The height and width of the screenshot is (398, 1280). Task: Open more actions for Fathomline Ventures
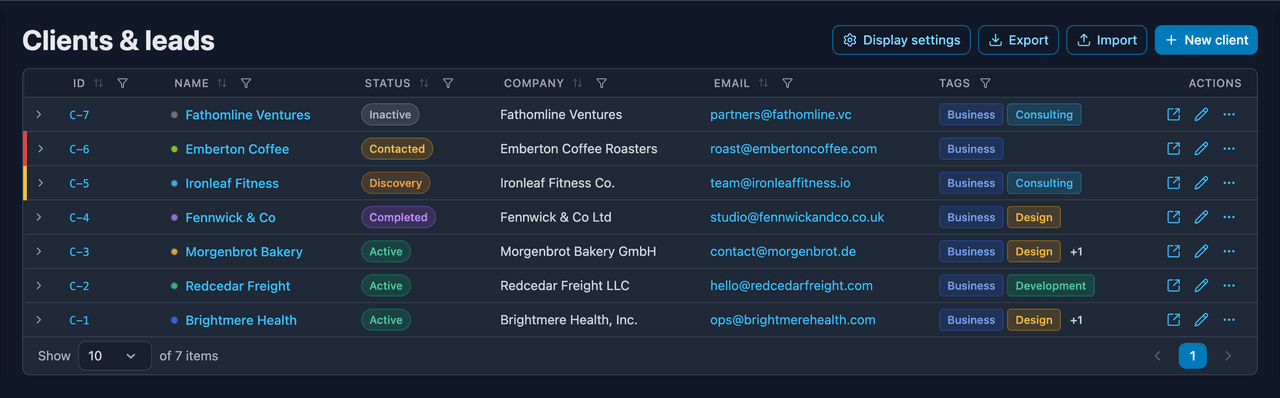point(1229,115)
